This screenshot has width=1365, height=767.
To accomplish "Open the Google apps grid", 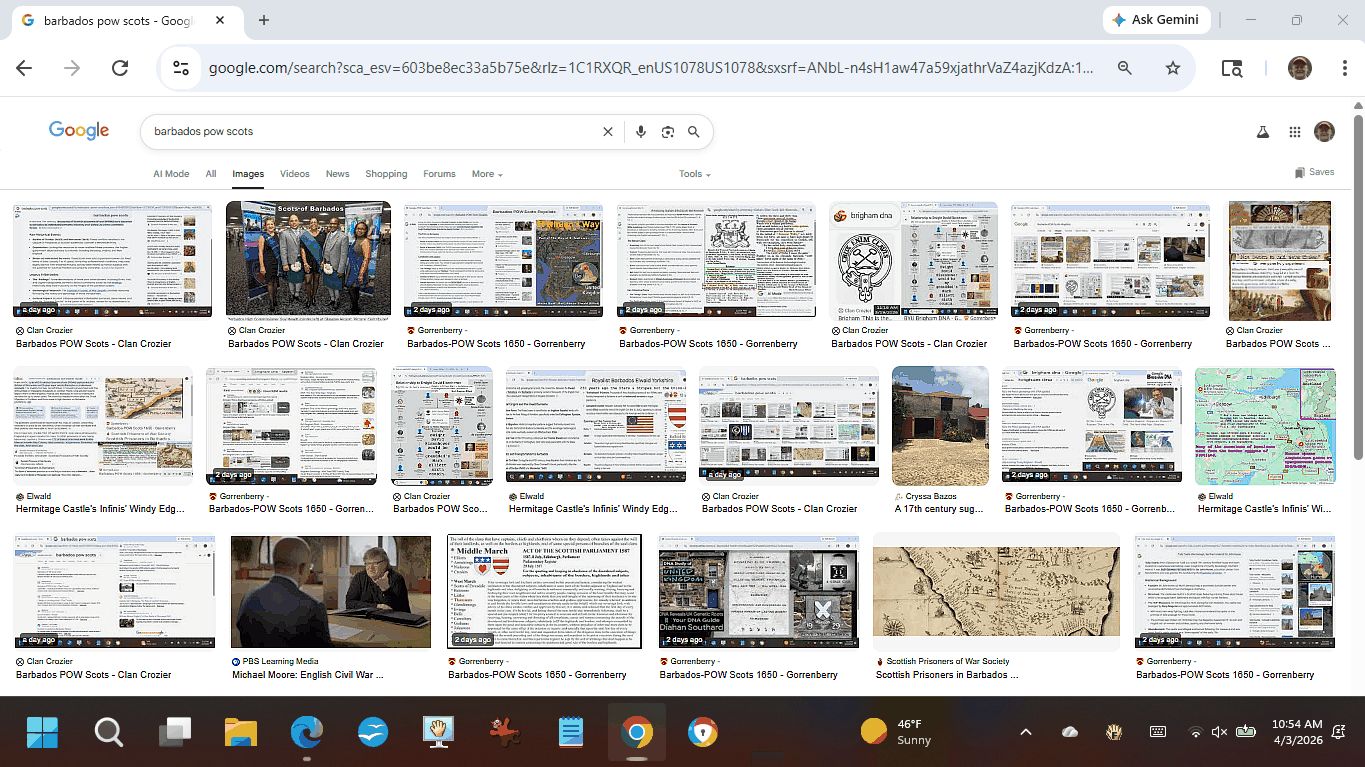I will click(x=1294, y=132).
